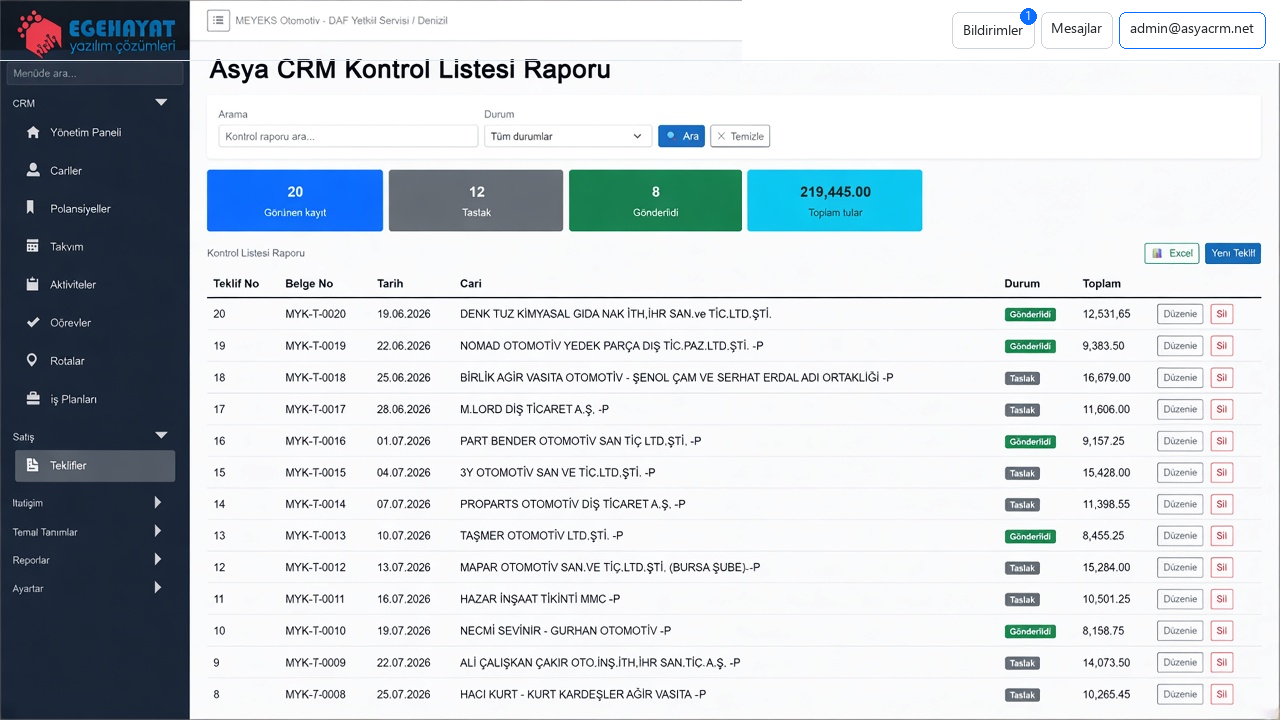The image size is (1280, 720).
Task: Click Düzenle for MYK-T-0020
Action: pos(1180,314)
